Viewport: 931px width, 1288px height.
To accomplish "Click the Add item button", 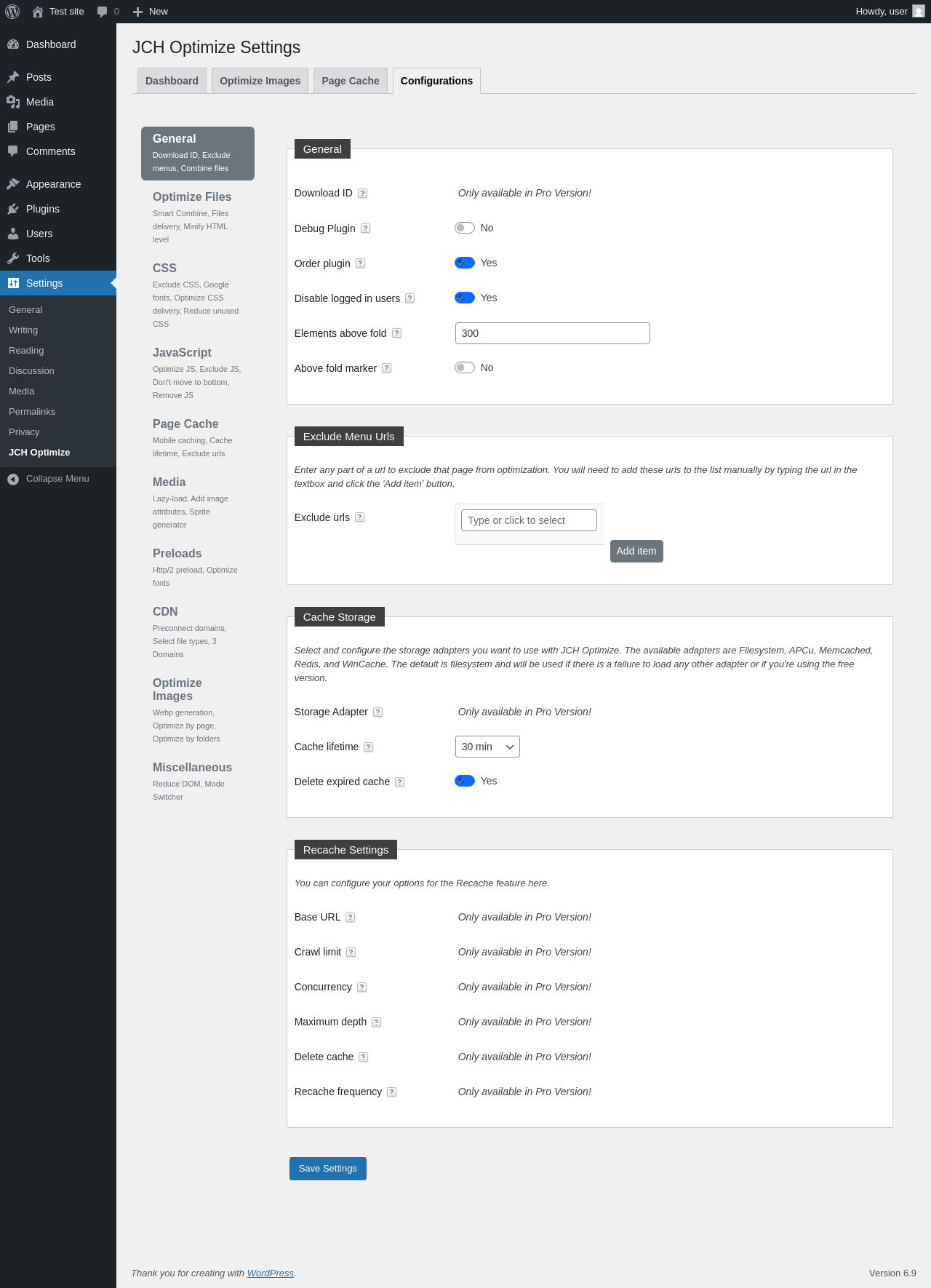I will [x=636, y=551].
